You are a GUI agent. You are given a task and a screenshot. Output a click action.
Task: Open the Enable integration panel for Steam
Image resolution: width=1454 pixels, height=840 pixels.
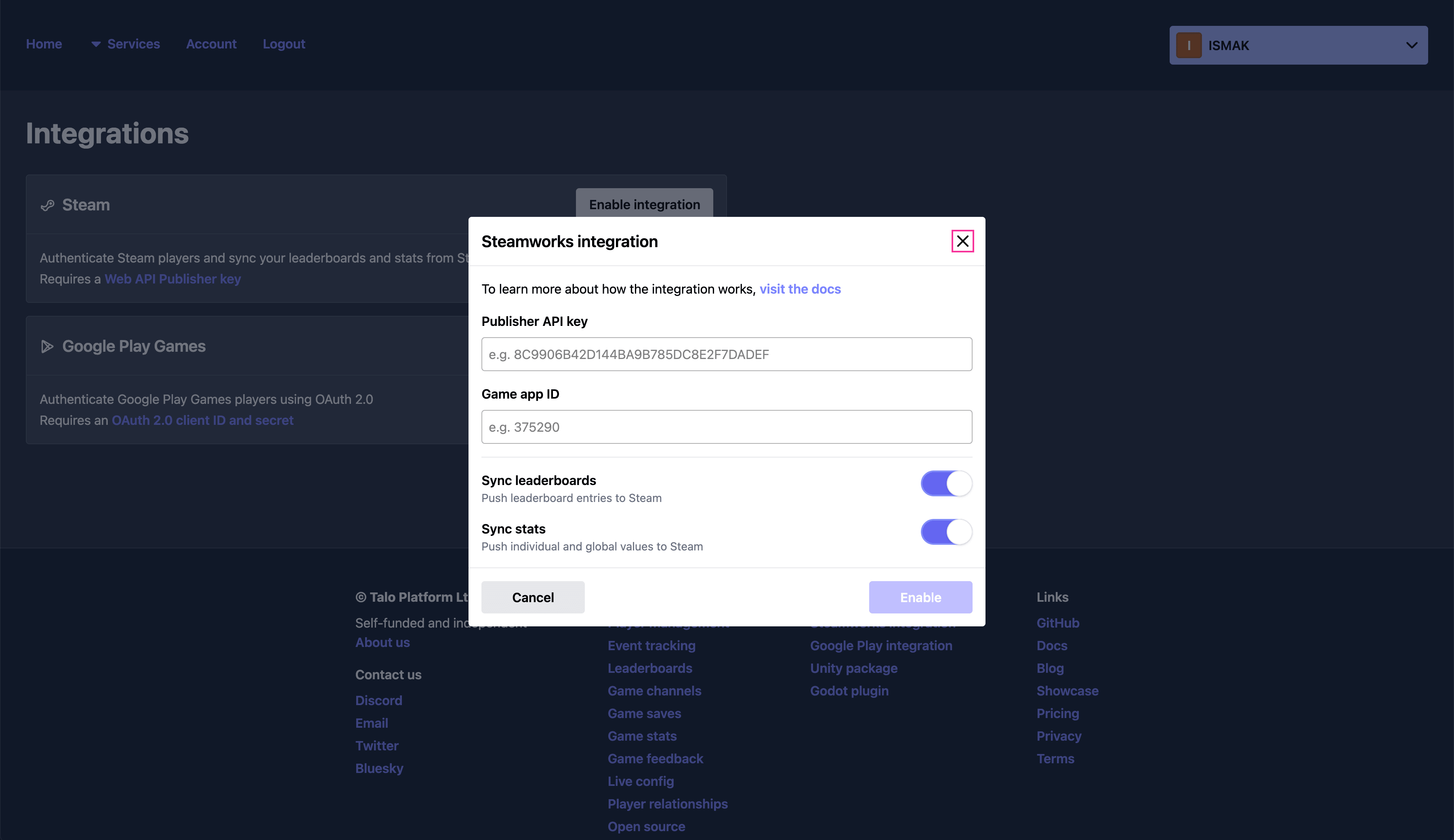(x=644, y=204)
